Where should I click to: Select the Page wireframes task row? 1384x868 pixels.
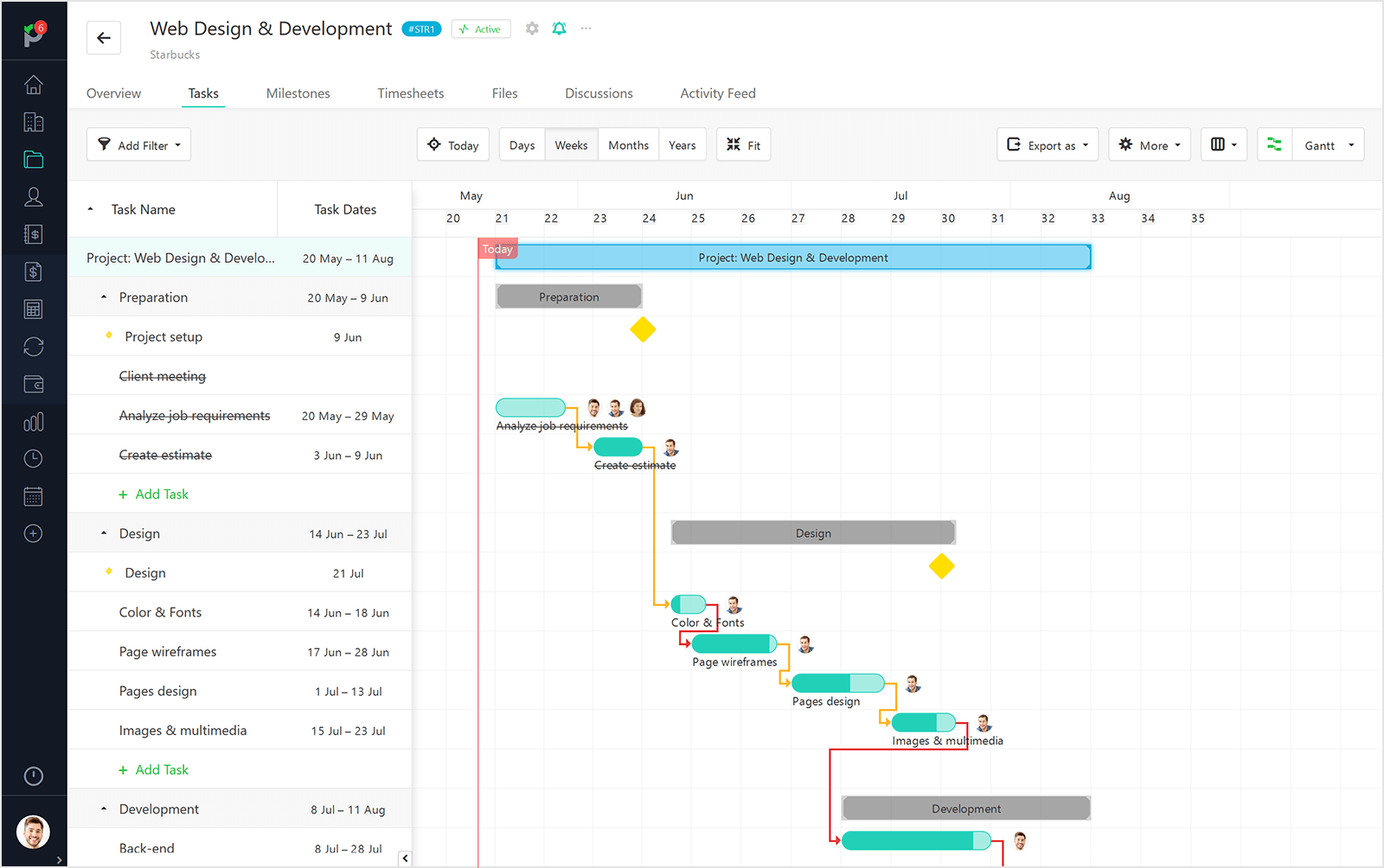(240, 652)
